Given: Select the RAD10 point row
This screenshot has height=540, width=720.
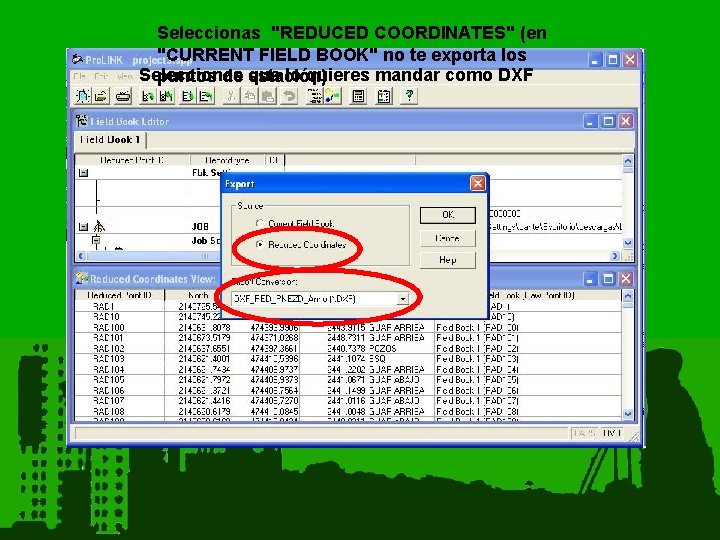Looking at the screenshot, I should pyautogui.click(x=348, y=317).
